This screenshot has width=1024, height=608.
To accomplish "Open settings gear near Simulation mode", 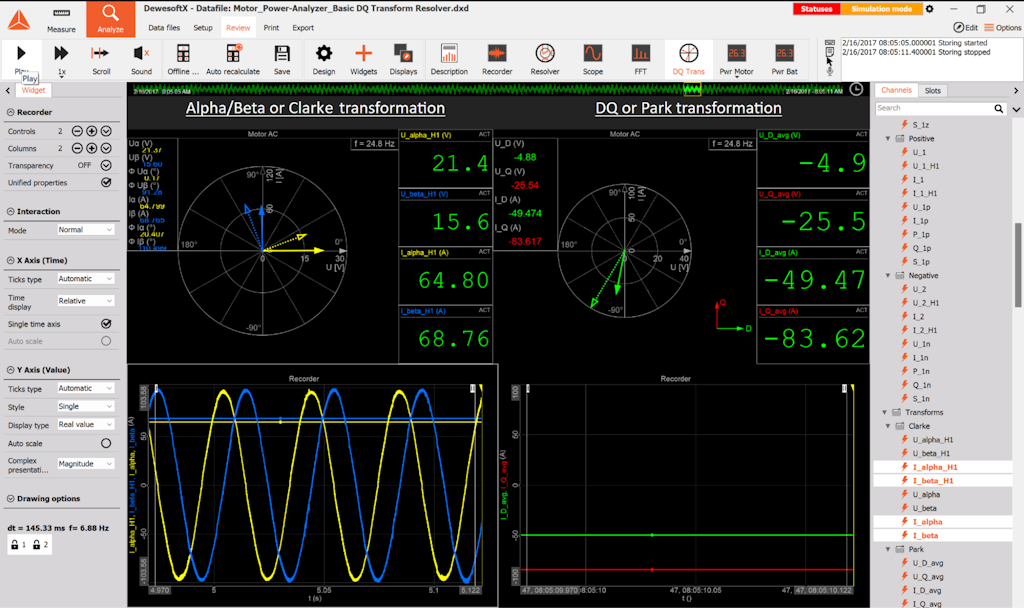I will click(x=929, y=9).
